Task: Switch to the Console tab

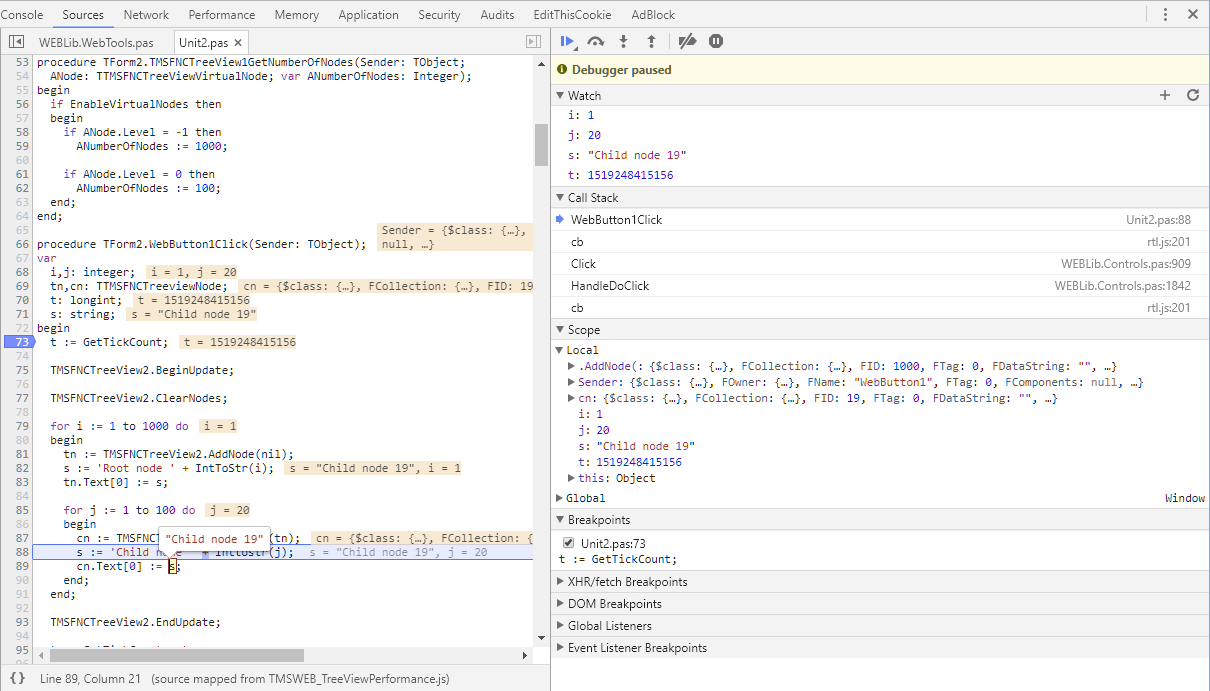Action: point(22,15)
